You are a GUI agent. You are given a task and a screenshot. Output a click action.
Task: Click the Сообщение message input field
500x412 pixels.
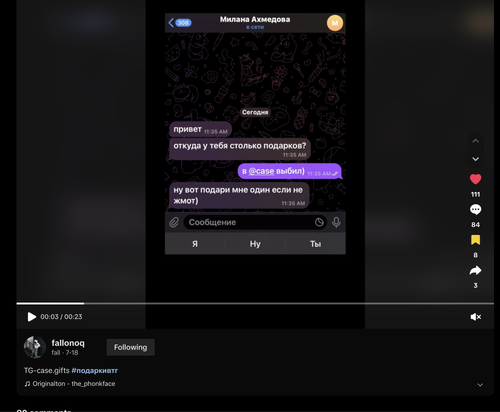click(256, 222)
